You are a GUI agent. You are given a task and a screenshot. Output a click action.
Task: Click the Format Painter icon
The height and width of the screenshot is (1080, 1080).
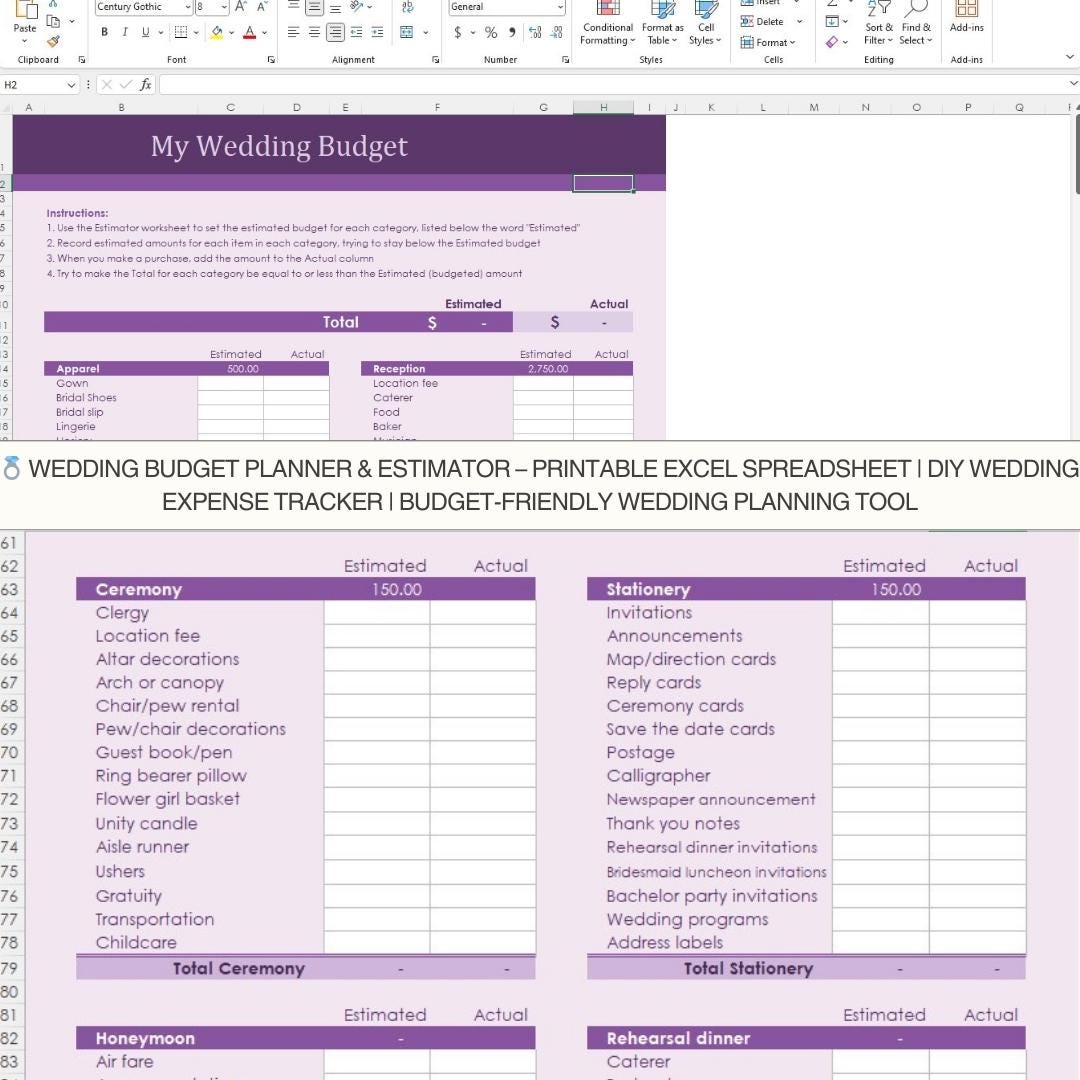point(52,40)
